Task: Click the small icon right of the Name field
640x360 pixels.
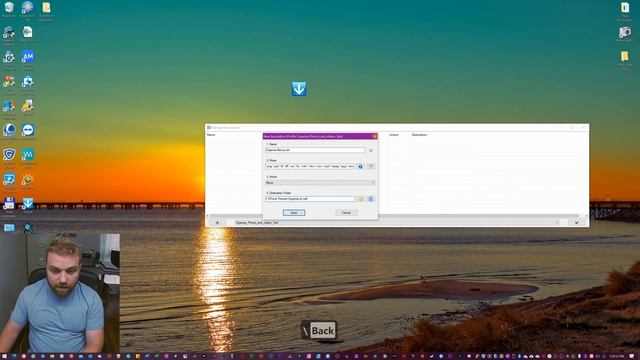Action: pyautogui.click(x=371, y=150)
